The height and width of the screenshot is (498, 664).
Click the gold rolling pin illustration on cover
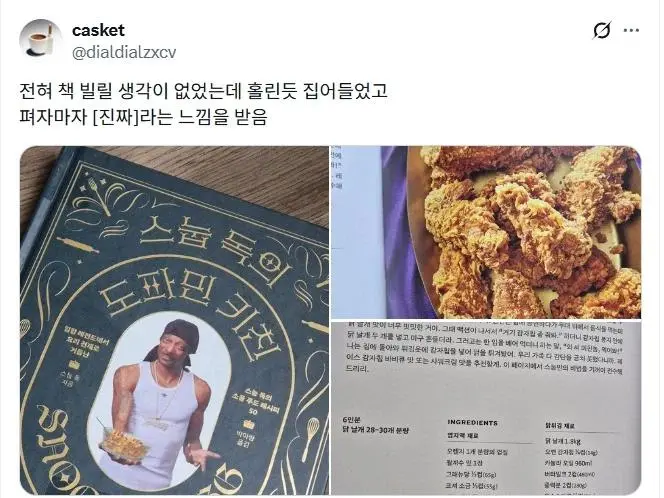tap(77, 244)
